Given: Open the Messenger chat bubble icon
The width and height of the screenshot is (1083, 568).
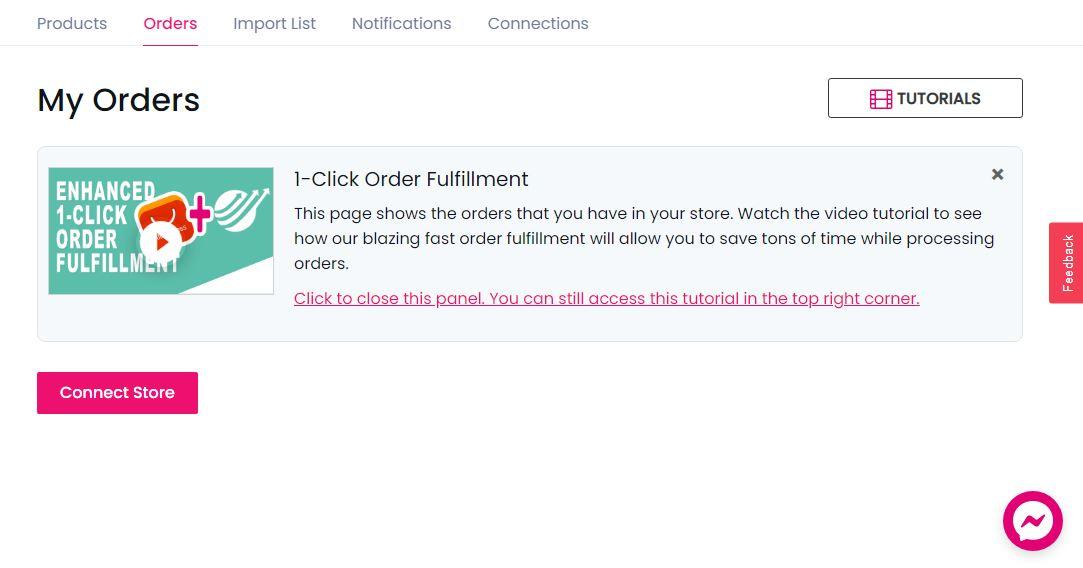Looking at the screenshot, I should pyautogui.click(x=1033, y=521).
